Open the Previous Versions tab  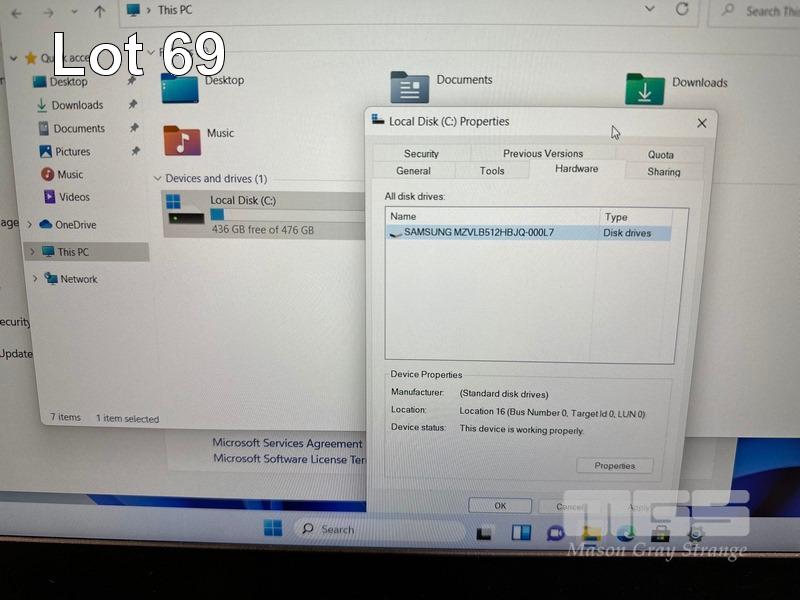(542, 154)
